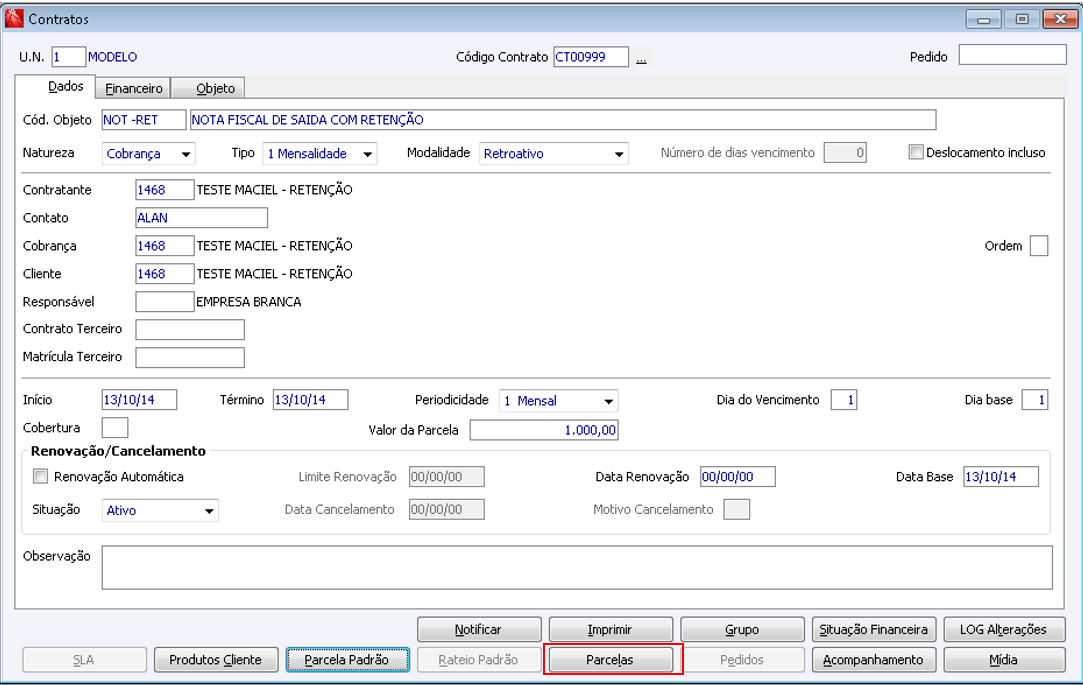Expand the Modalidade dropdown showing Retroativo

(x=554, y=153)
